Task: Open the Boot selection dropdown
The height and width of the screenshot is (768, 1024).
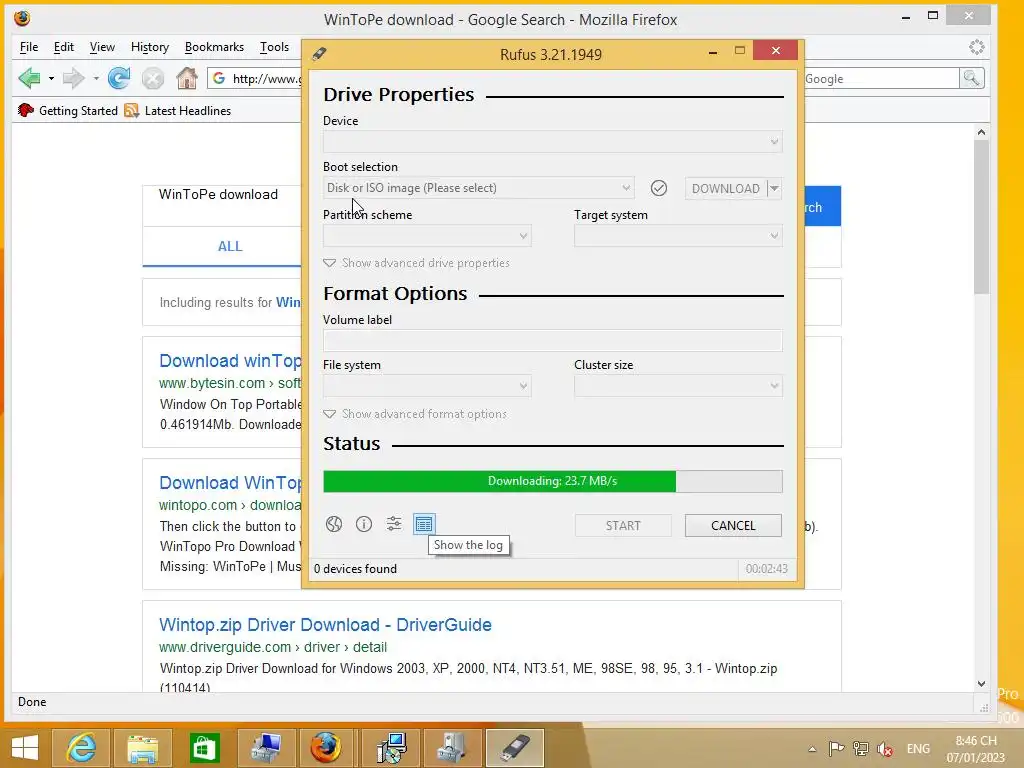Action: click(x=479, y=188)
